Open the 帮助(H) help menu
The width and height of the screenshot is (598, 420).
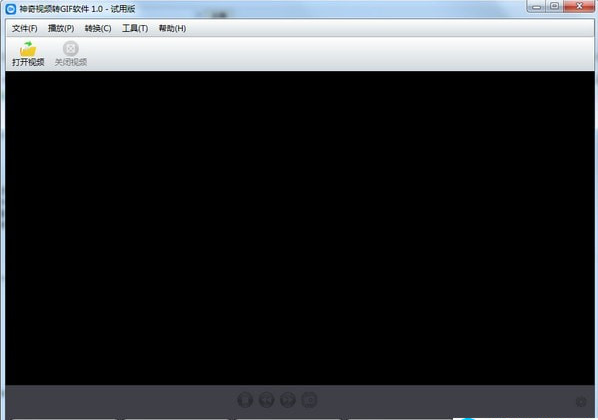click(x=172, y=28)
